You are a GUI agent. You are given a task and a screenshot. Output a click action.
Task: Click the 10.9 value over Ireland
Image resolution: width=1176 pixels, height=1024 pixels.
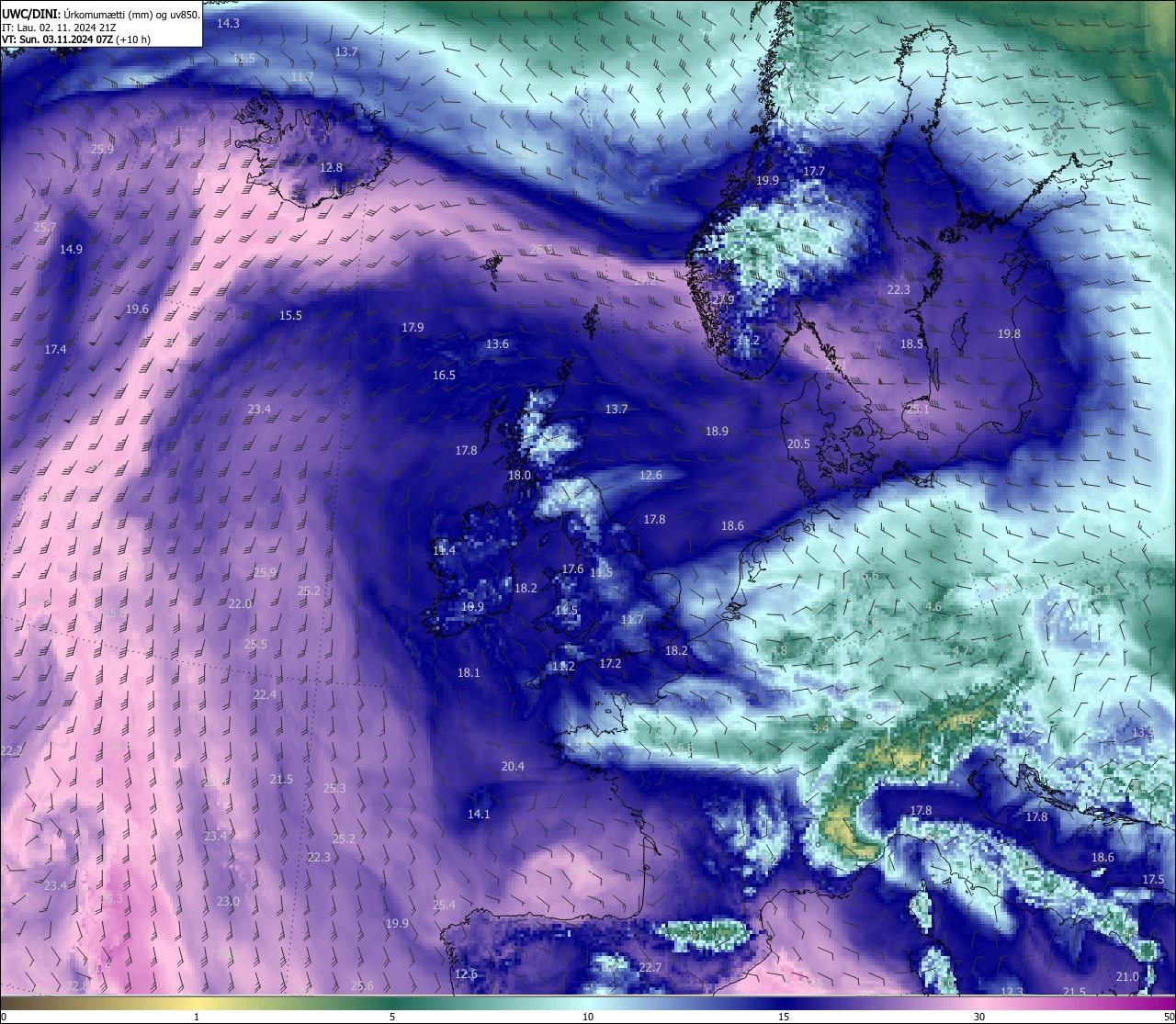pyautogui.click(x=472, y=606)
